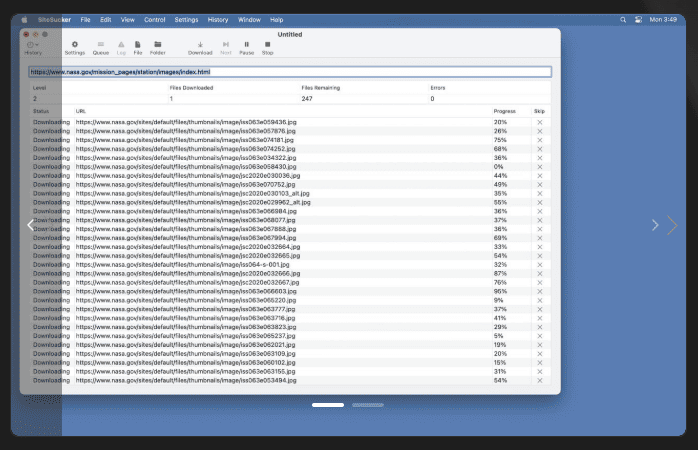
Task: Open the History dropdown in the toolbar
Action: pos(33,48)
